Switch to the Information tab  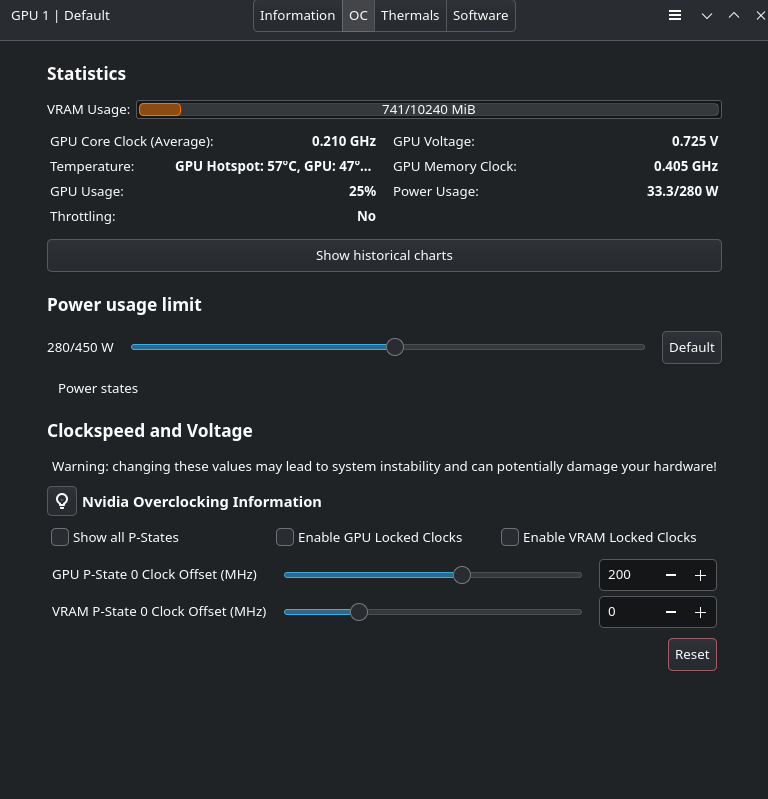[298, 15]
